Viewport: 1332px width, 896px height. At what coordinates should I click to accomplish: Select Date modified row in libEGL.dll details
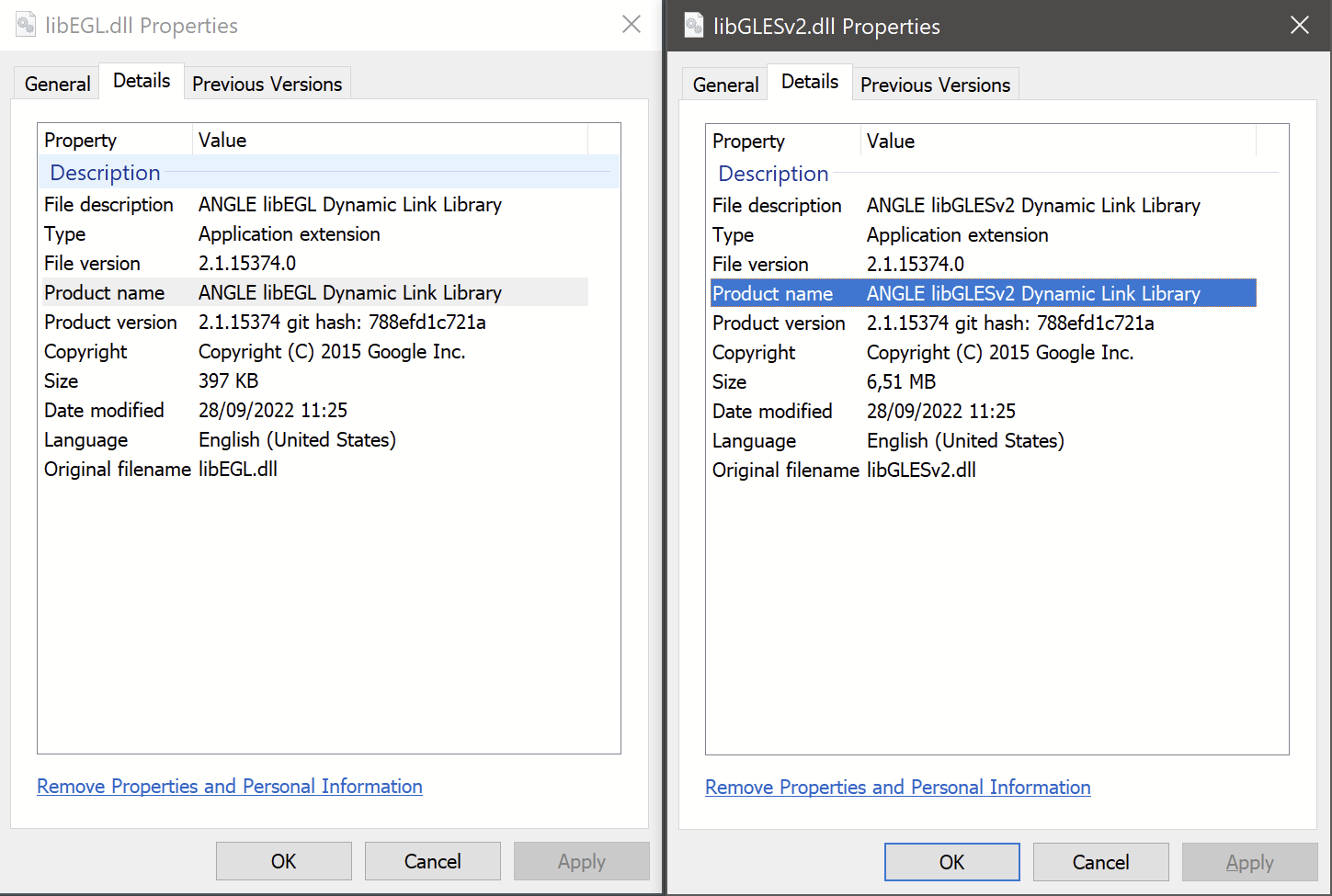314,410
